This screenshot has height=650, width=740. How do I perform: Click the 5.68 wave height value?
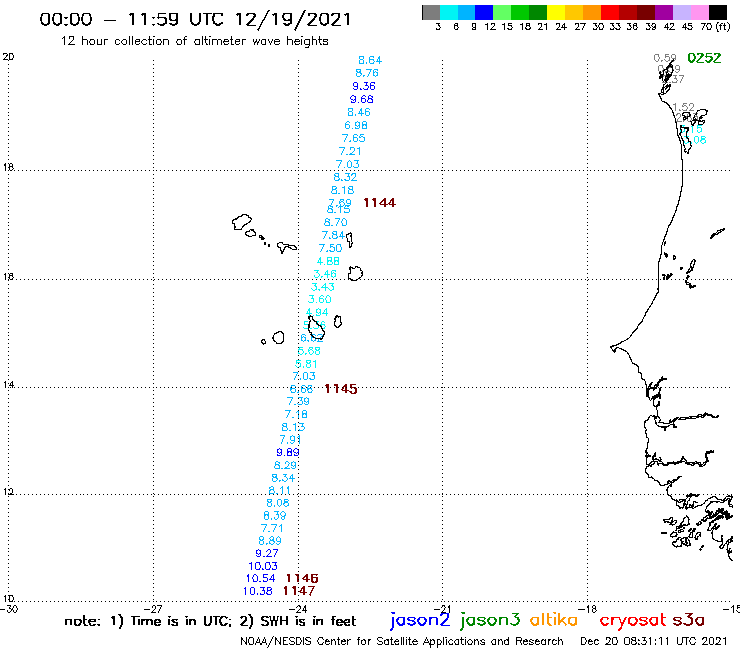pyautogui.click(x=309, y=351)
